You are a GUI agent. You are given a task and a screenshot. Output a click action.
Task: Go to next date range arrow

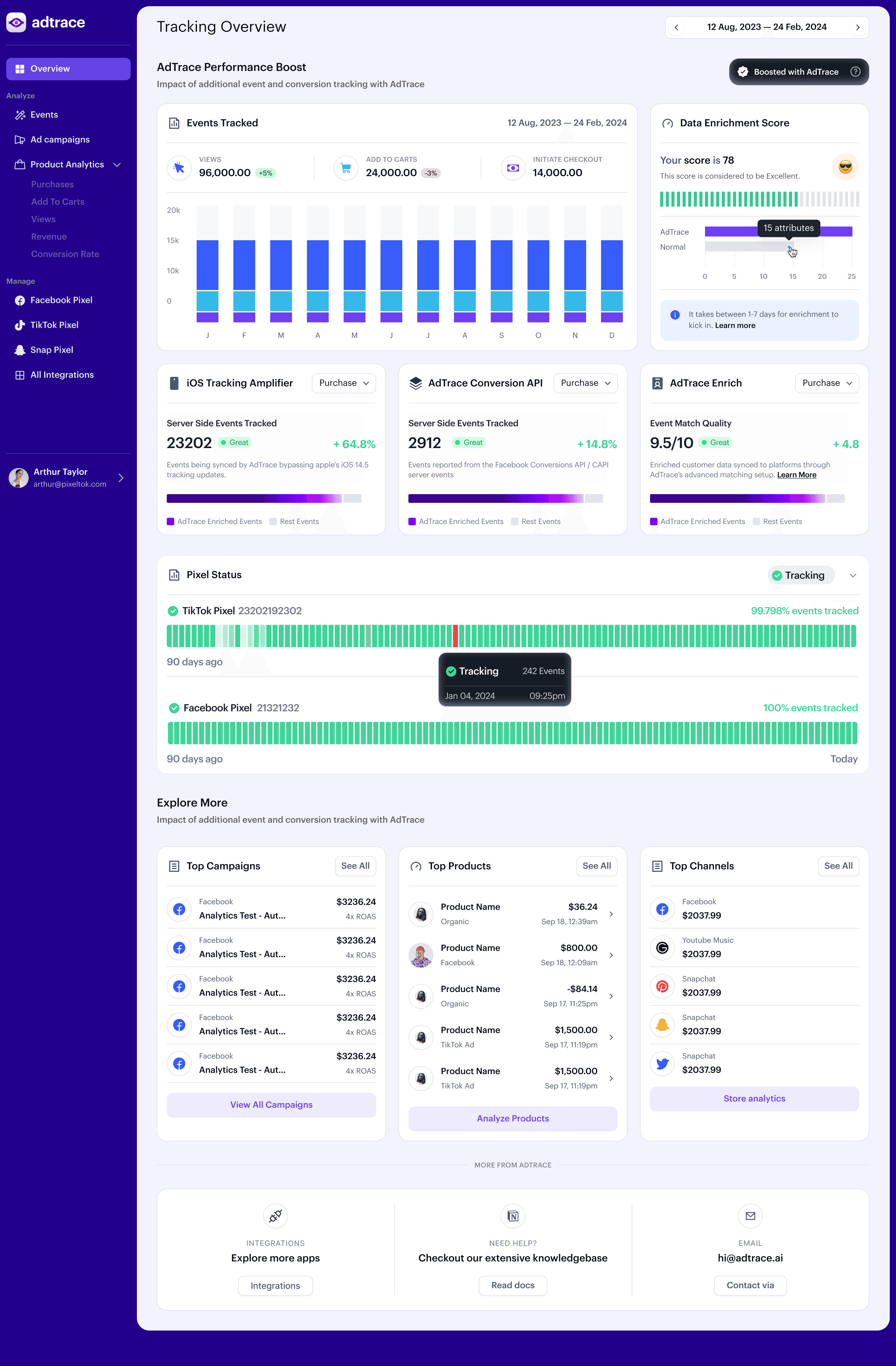click(x=857, y=27)
